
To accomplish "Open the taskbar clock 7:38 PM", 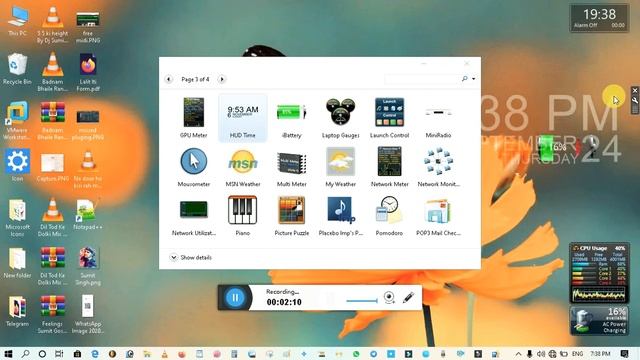I will tap(600, 354).
